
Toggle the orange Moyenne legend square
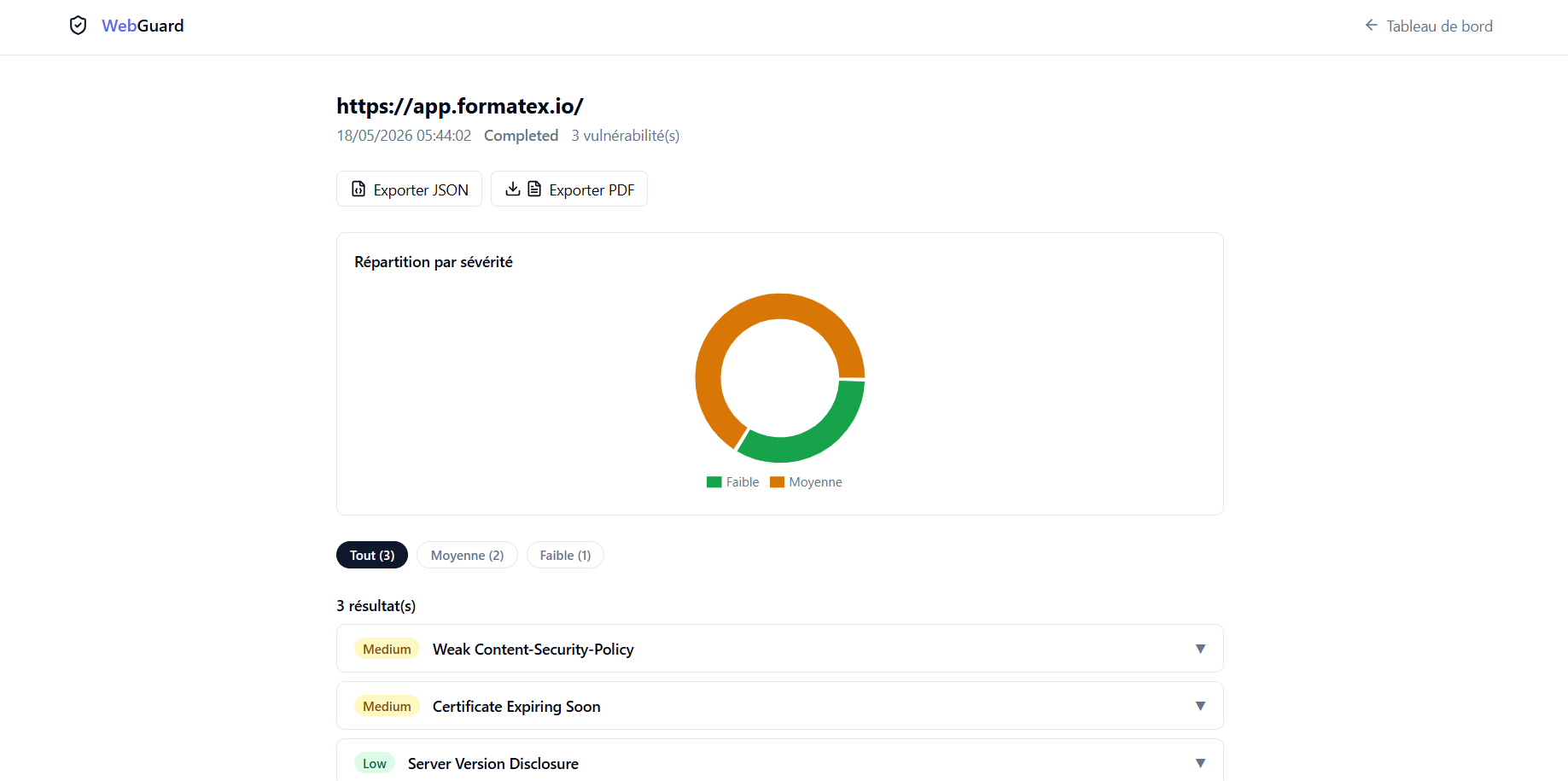click(x=777, y=482)
